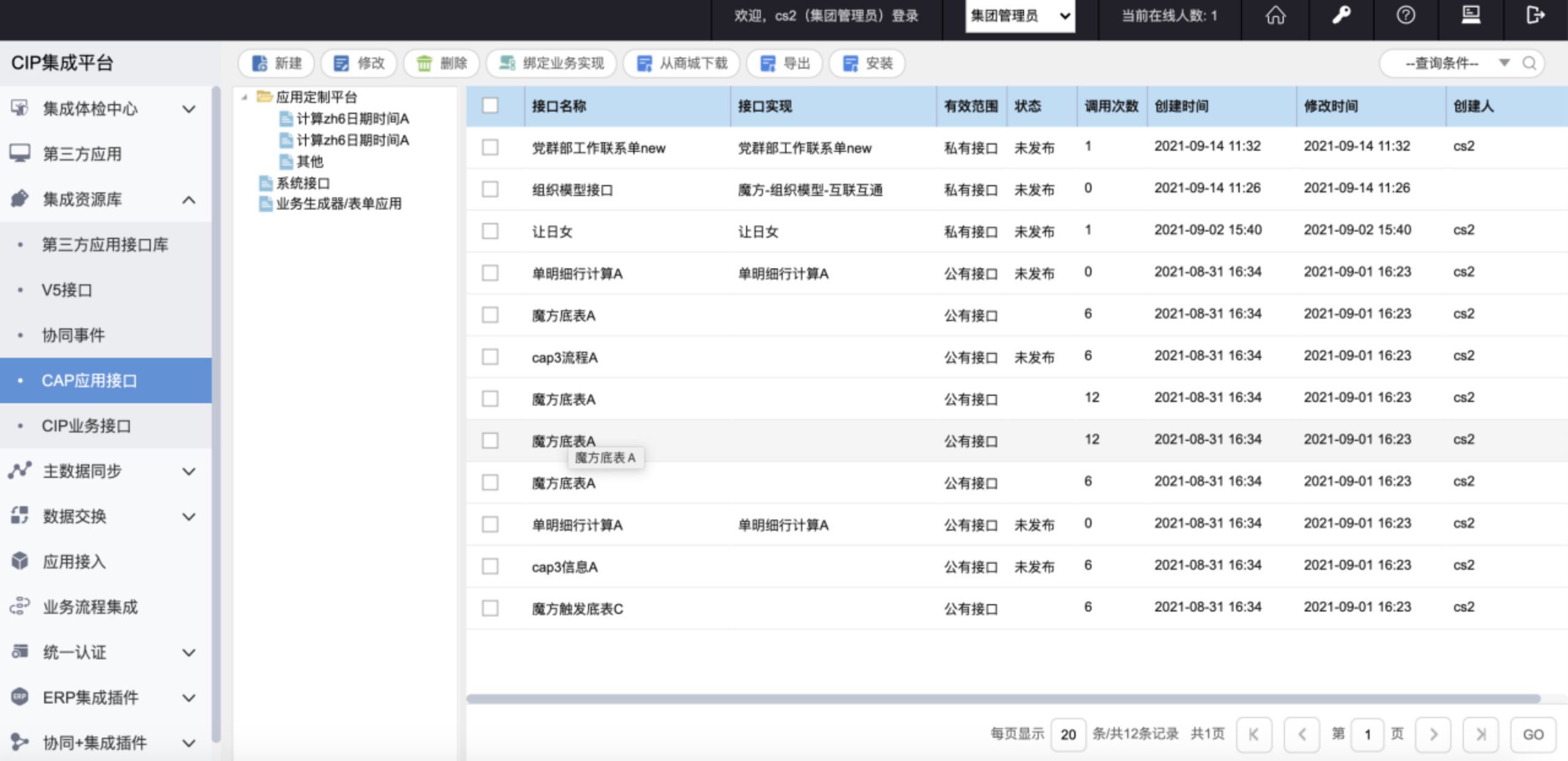Click 从商城下载 toolbar button

click(x=682, y=63)
